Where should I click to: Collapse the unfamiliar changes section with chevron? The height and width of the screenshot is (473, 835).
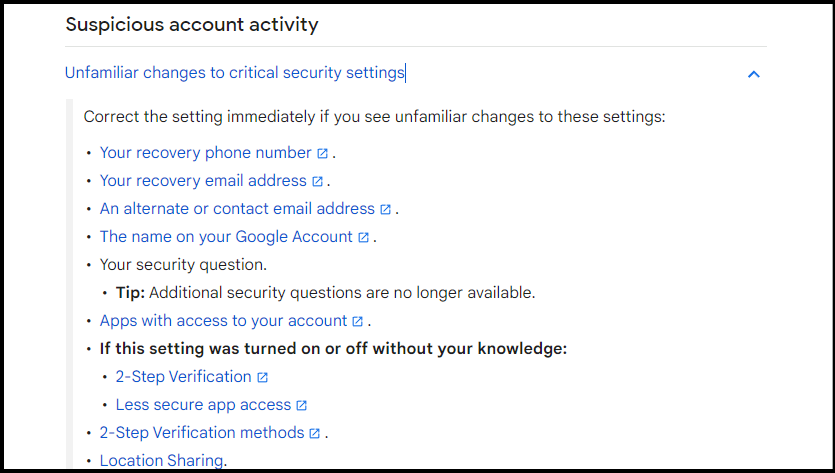tap(753, 74)
